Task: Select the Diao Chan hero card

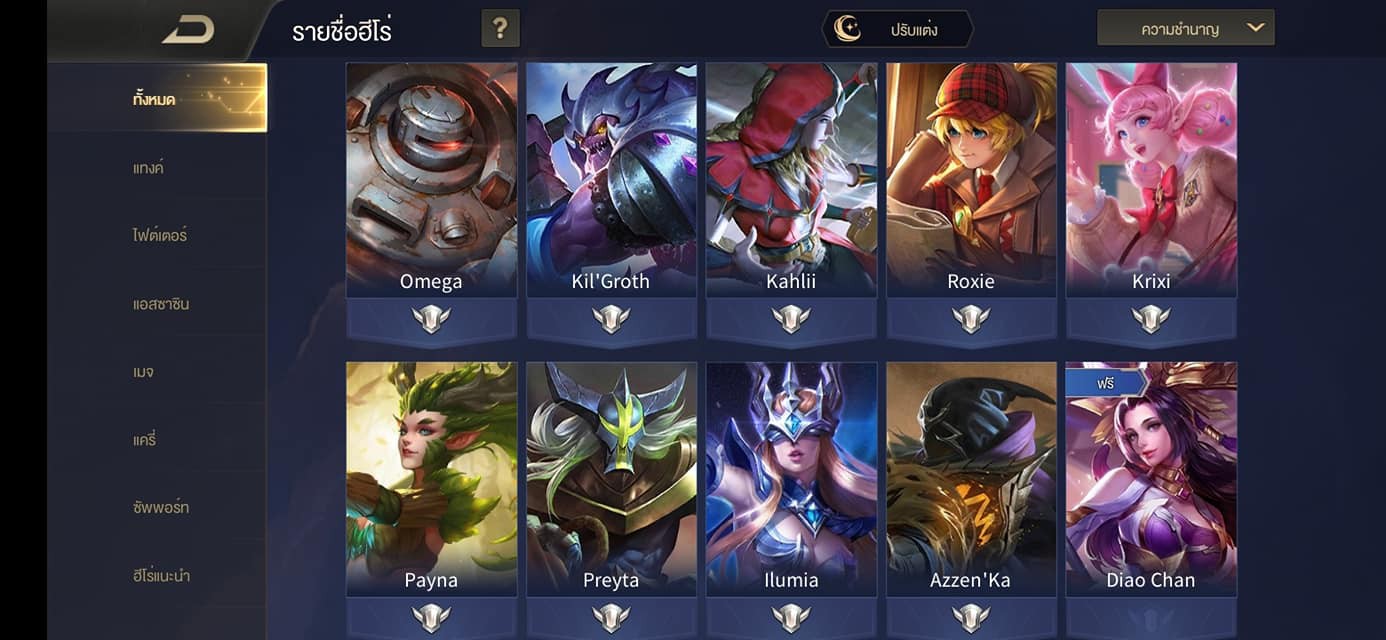Action: pos(1151,480)
